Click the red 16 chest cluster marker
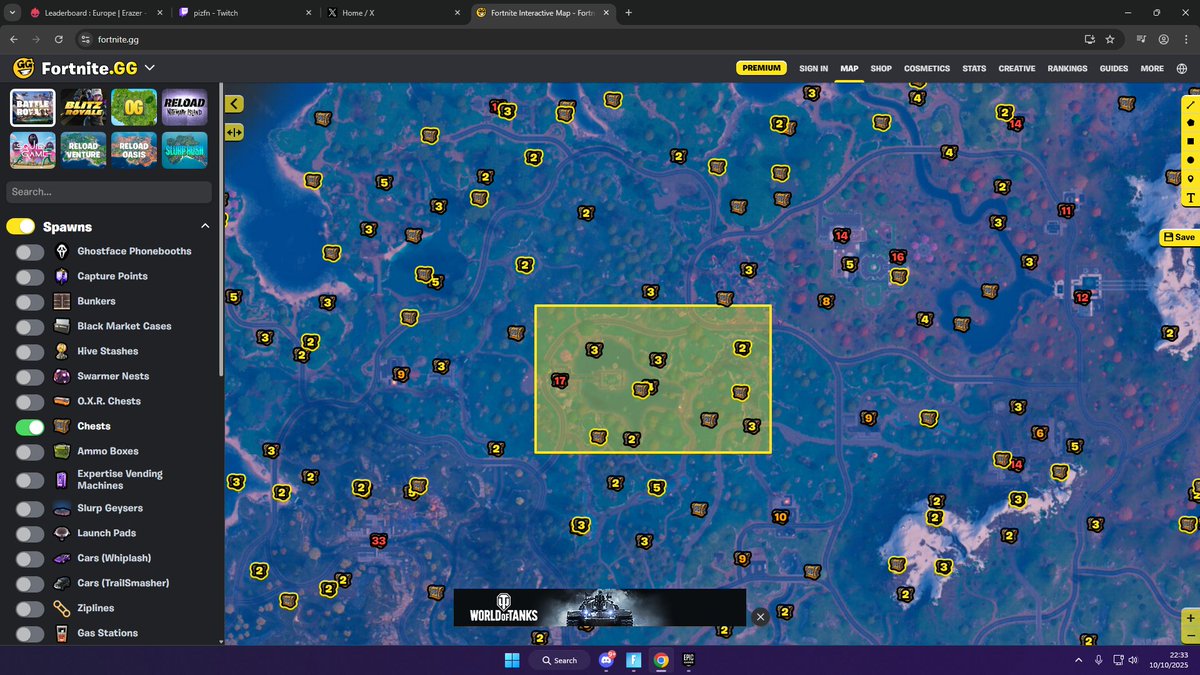Viewport: 1200px width, 675px height. (897, 257)
